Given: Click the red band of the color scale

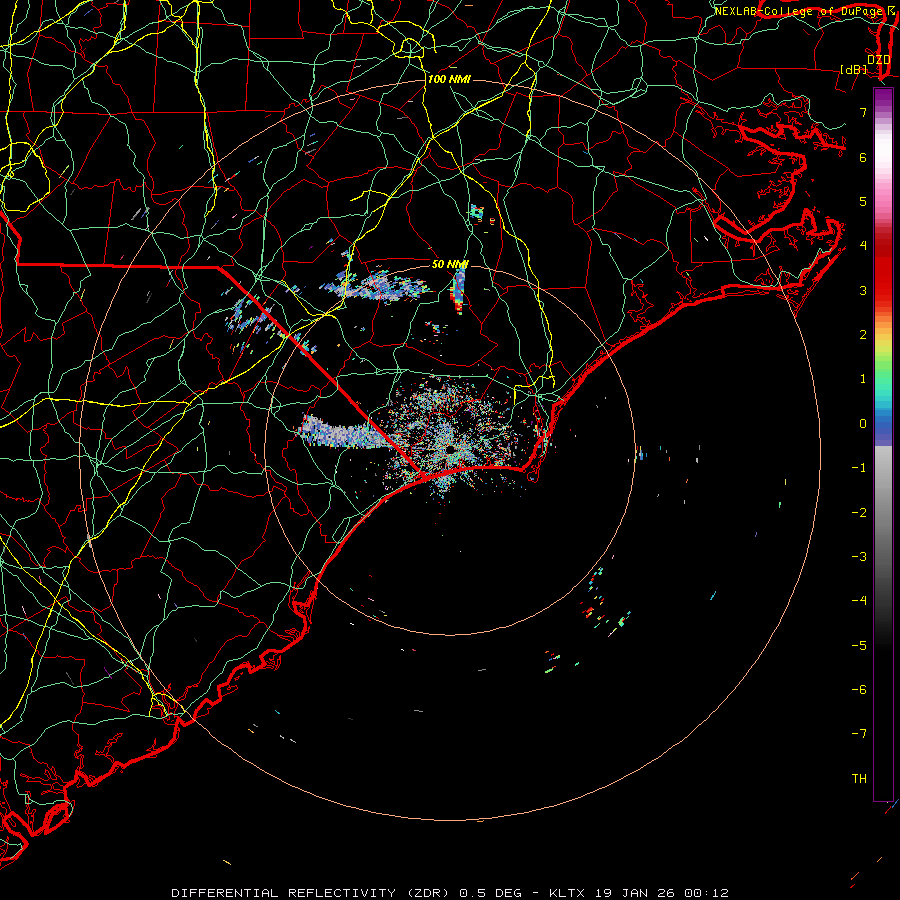Looking at the screenshot, I should (x=883, y=276).
